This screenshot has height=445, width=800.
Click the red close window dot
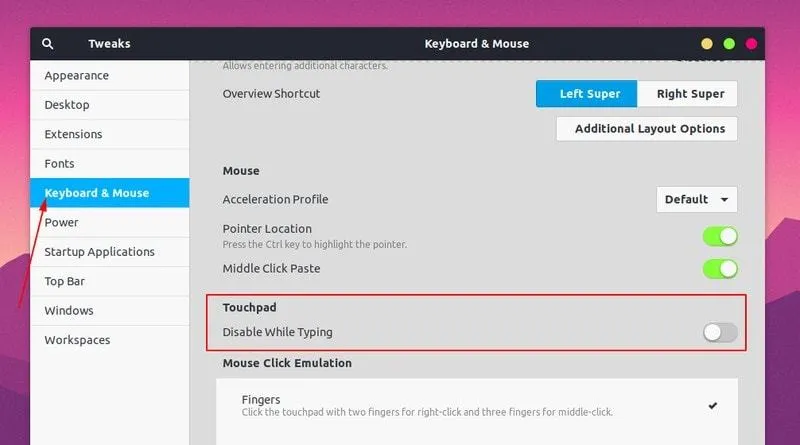point(751,44)
